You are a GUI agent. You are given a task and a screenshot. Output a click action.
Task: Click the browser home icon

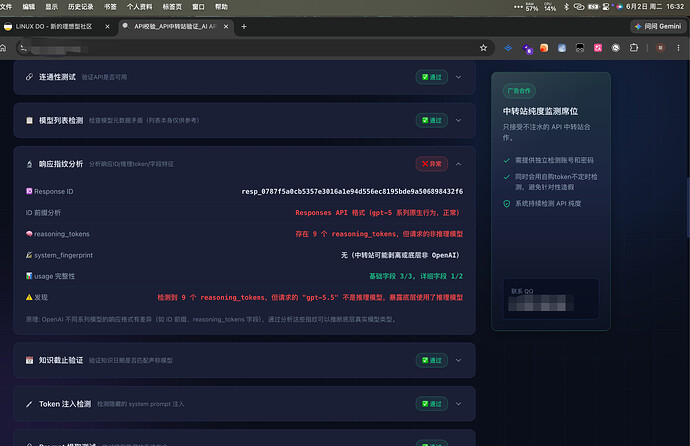click(x=3, y=48)
